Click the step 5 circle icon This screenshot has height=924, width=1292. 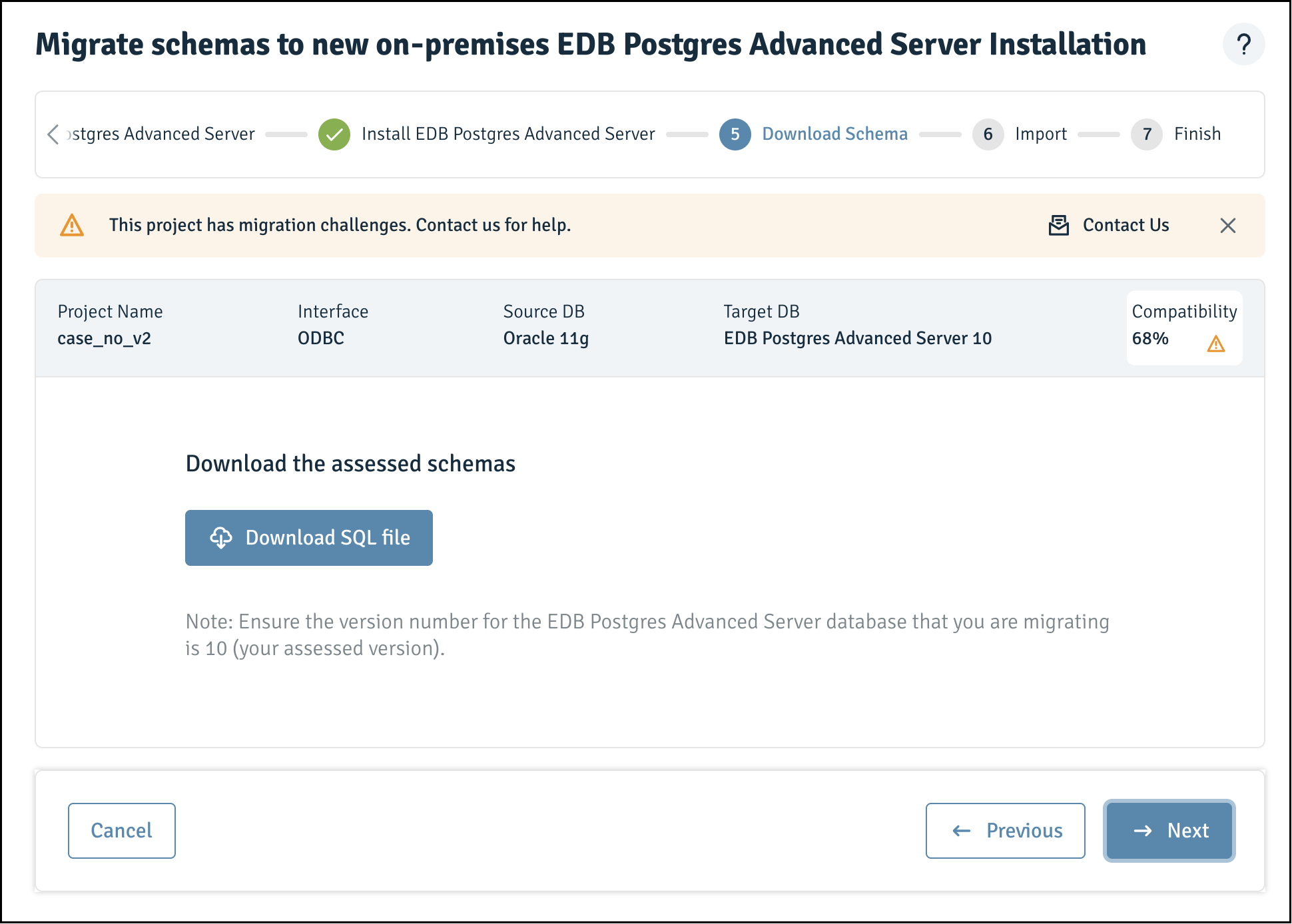tap(735, 134)
